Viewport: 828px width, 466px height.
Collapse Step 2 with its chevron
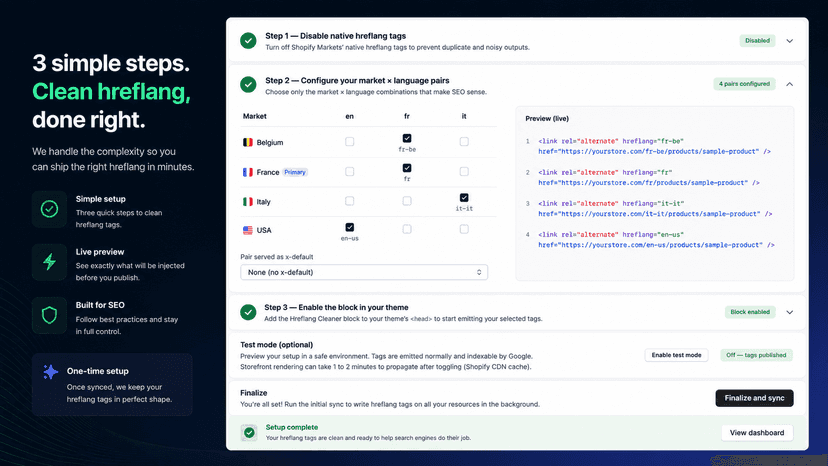(x=789, y=84)
